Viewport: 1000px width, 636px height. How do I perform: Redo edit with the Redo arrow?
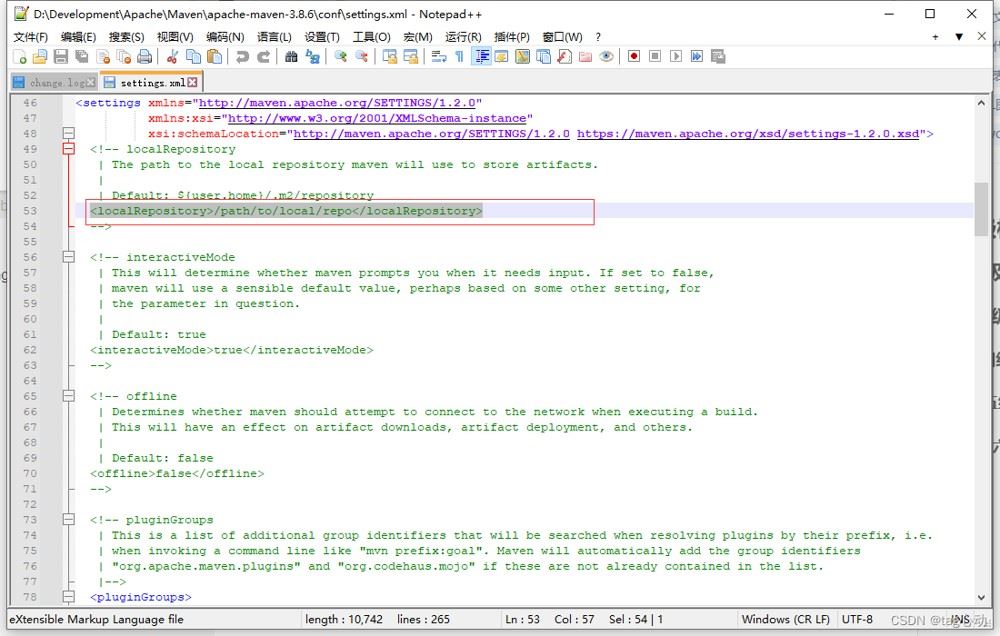coord(263,57)
